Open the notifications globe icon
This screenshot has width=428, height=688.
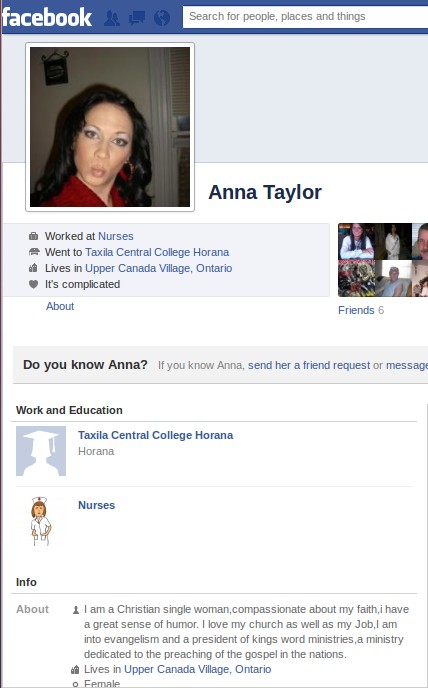point(162,18)
